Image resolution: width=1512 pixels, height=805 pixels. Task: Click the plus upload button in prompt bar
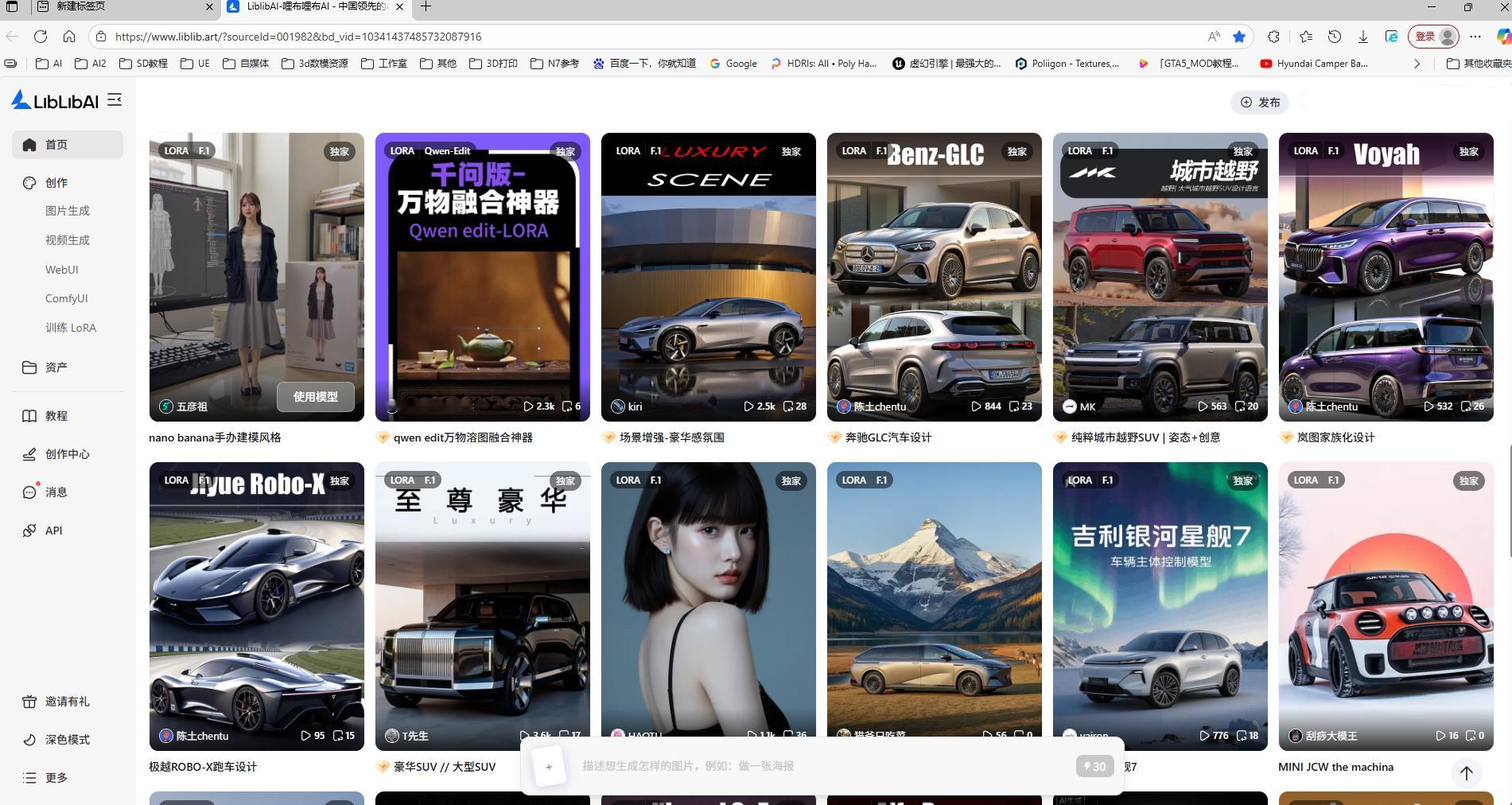click(549, 767)
